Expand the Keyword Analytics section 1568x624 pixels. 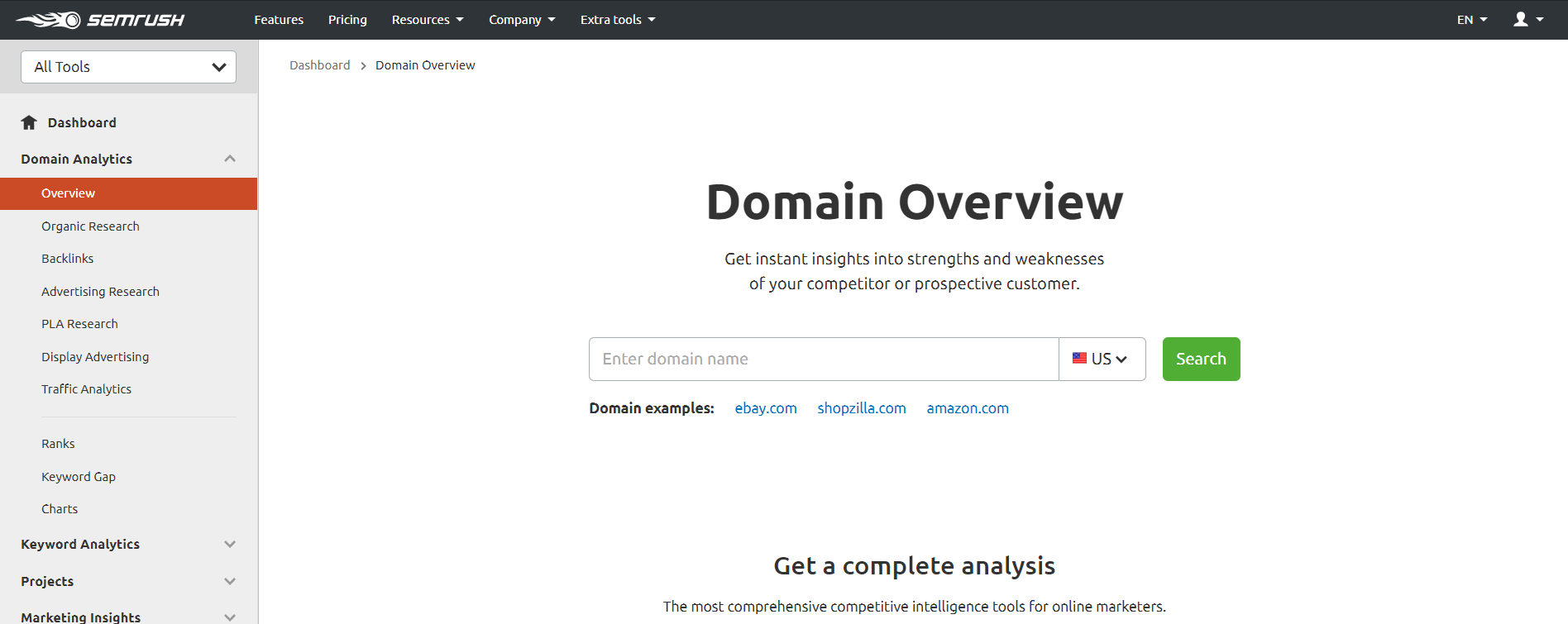128,544
